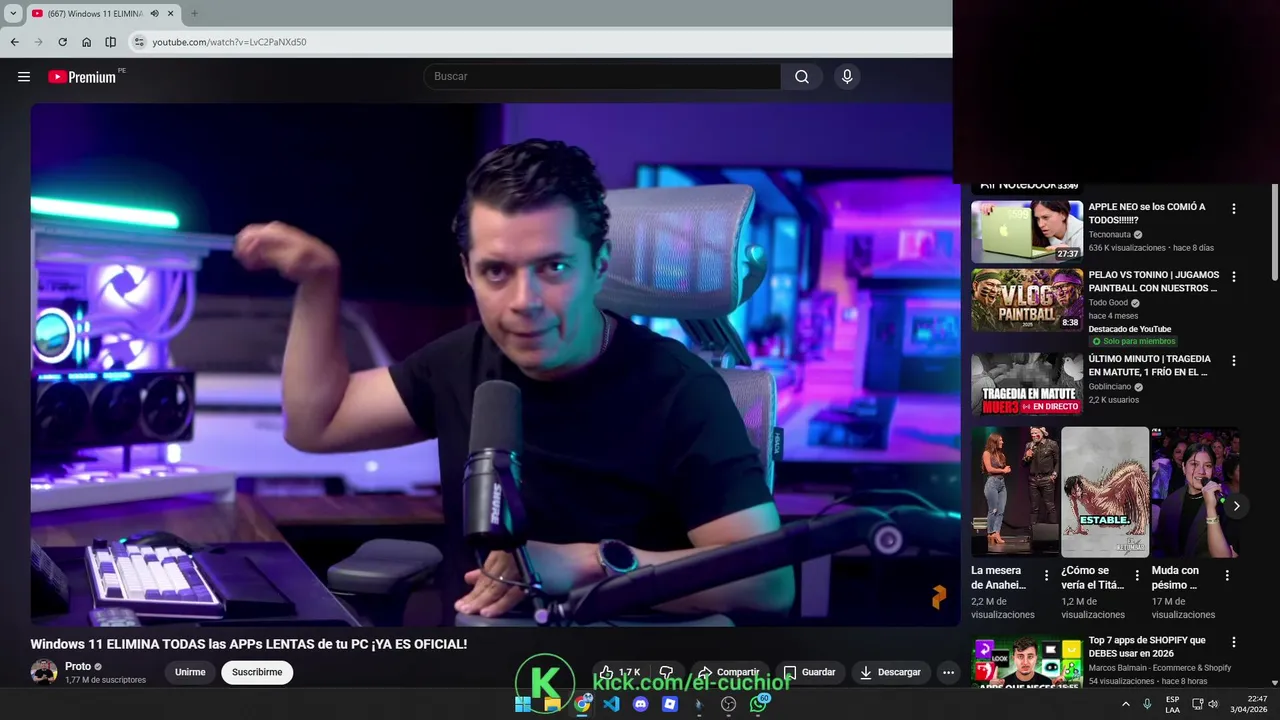The image size is (1280, 720).
Task: Dislike the video with thumbs down
Action: [x=666, y=672]
